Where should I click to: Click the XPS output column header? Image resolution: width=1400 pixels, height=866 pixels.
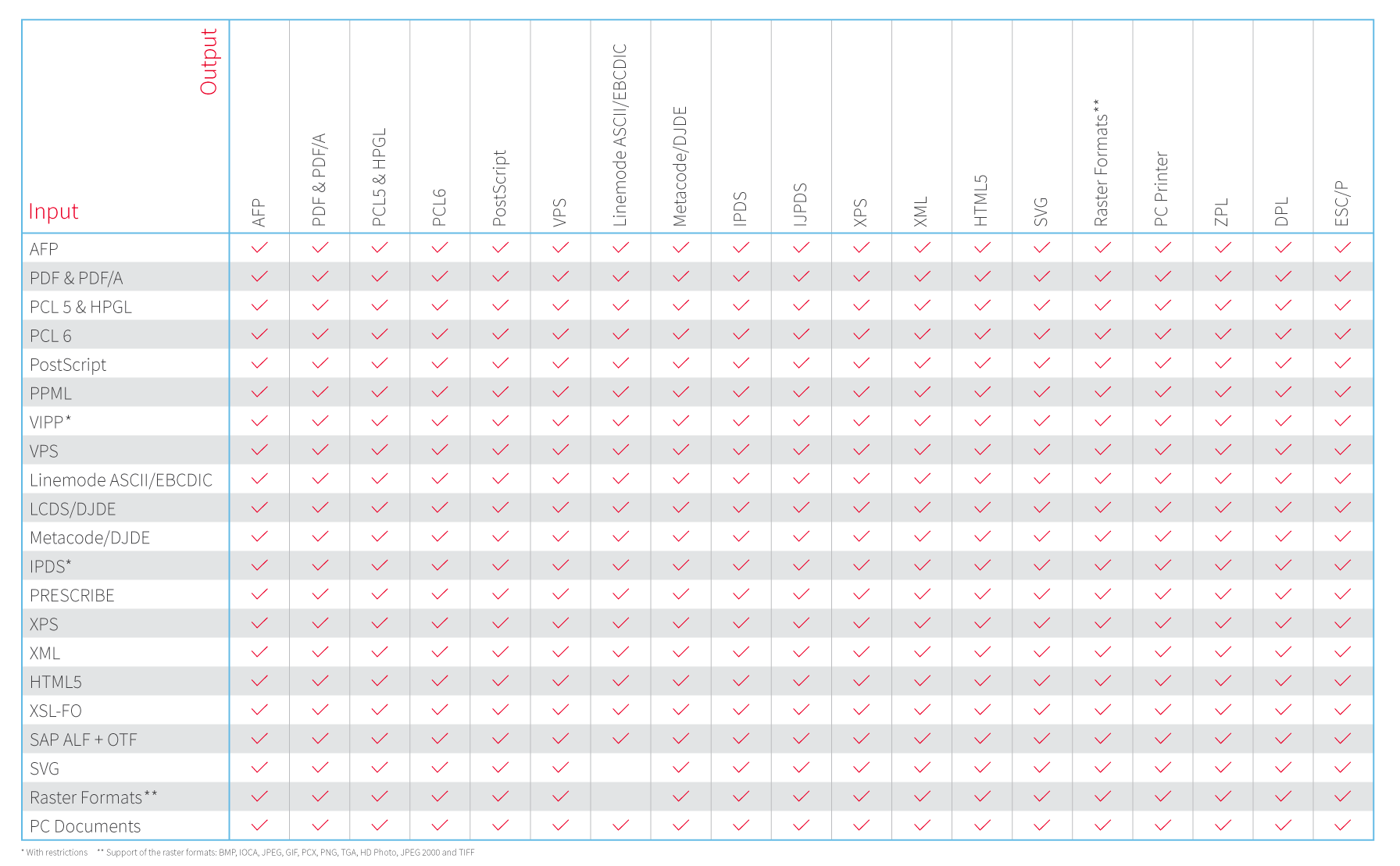click(861, 213)
